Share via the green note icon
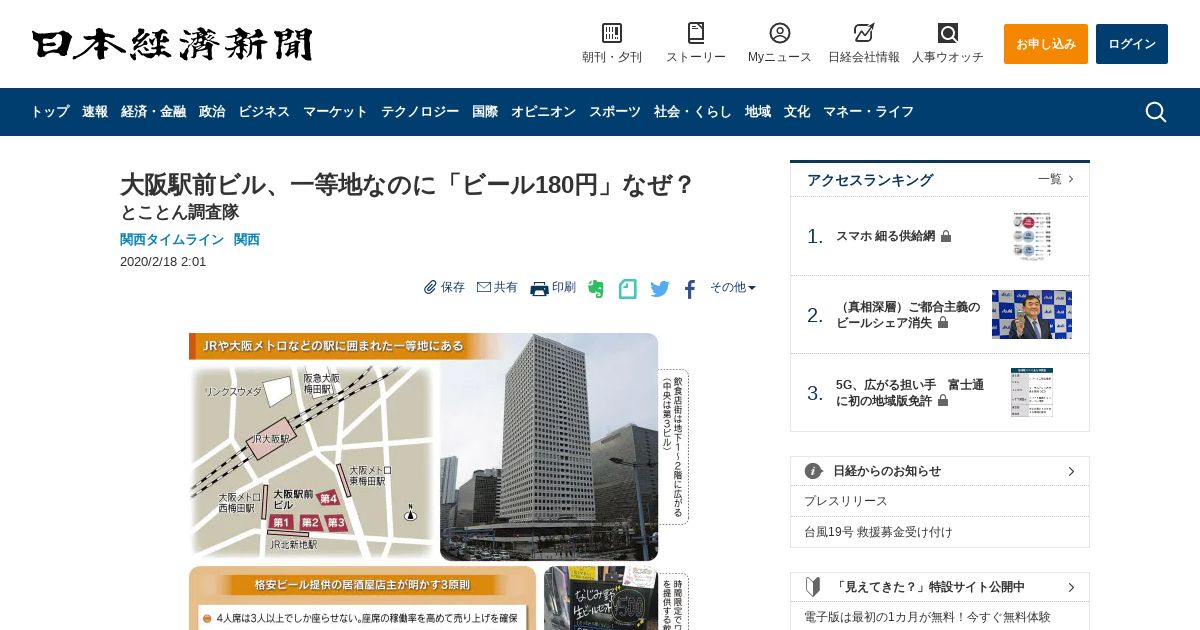The width and height of the screenshot is (1200, 630). 628,289
